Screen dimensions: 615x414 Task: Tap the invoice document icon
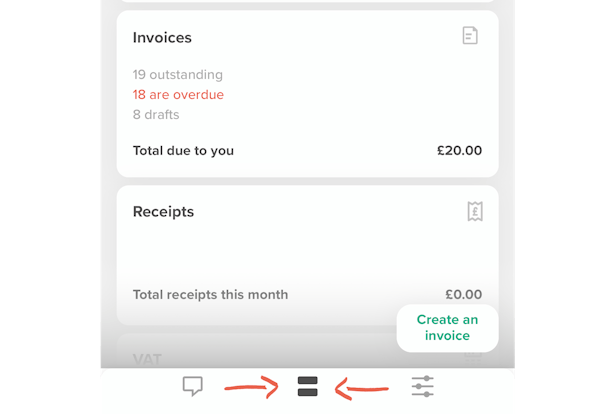470,36
